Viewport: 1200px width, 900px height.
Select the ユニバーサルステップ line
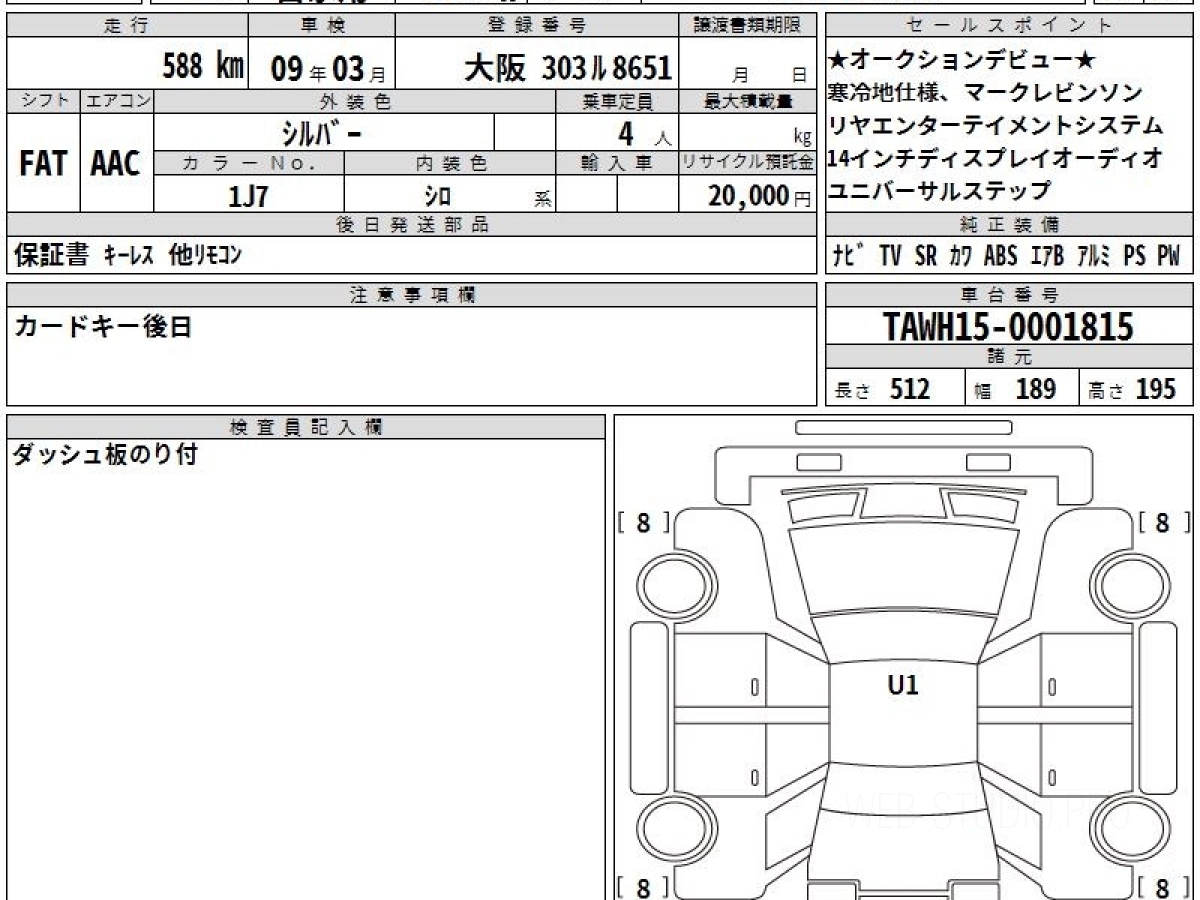point(939,189)
